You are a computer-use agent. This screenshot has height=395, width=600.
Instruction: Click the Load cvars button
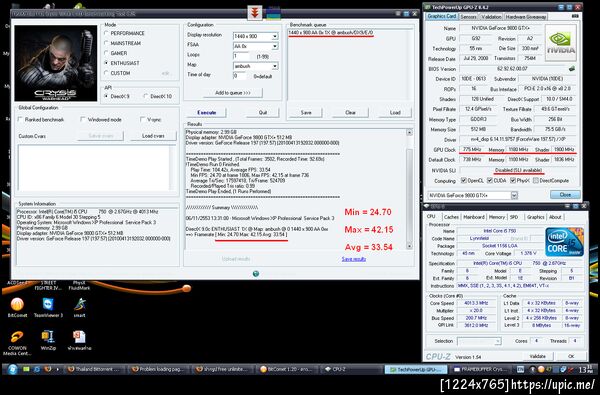tap(153, 136)
